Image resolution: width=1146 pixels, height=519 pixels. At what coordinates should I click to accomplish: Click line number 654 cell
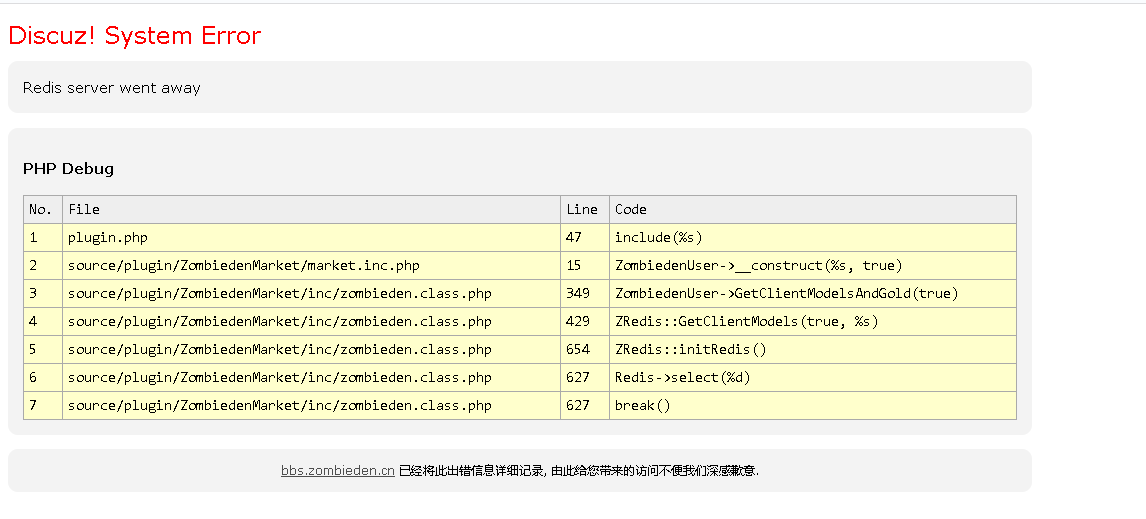(x=578, y=349)
